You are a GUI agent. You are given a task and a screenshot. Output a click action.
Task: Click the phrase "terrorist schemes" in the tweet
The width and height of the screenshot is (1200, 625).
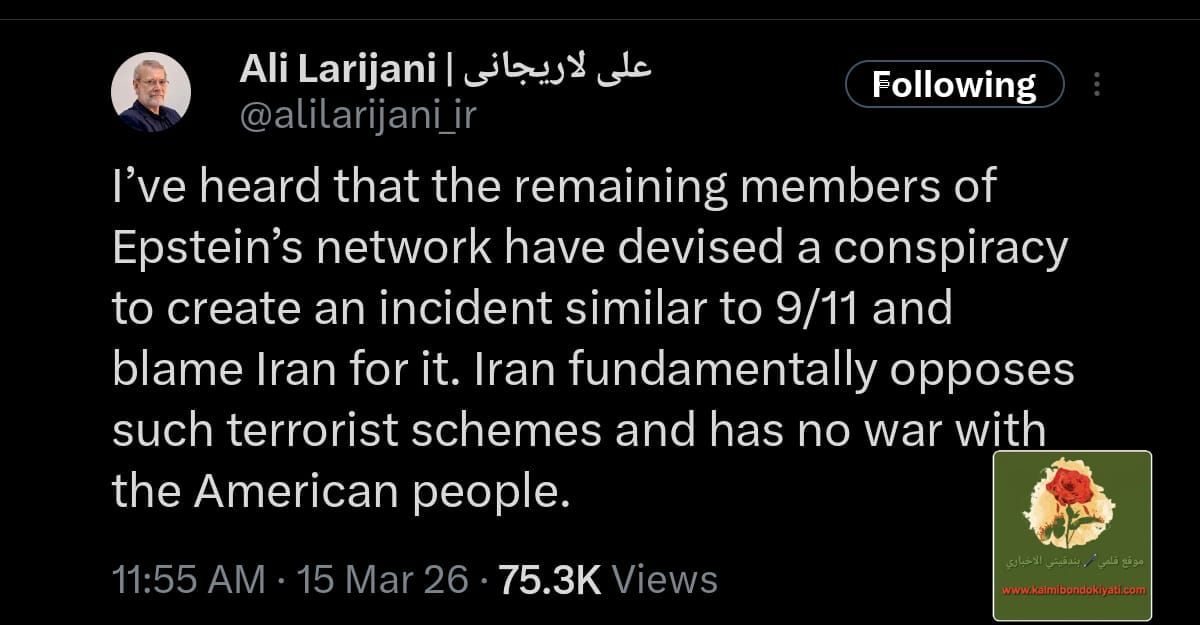416,431
